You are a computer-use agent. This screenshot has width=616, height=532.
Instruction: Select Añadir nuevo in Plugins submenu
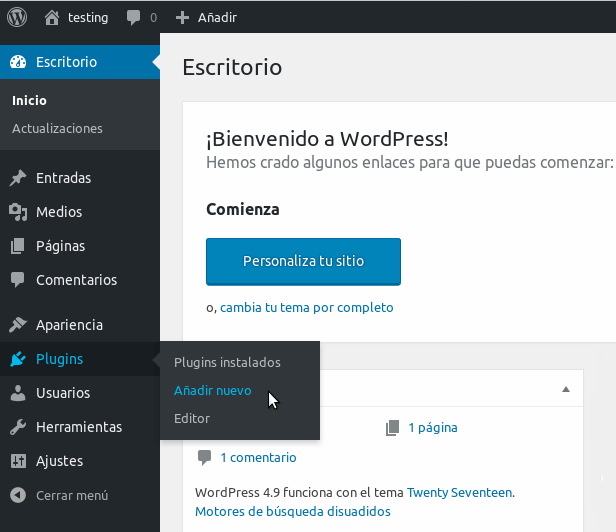[x=212, y=390]
